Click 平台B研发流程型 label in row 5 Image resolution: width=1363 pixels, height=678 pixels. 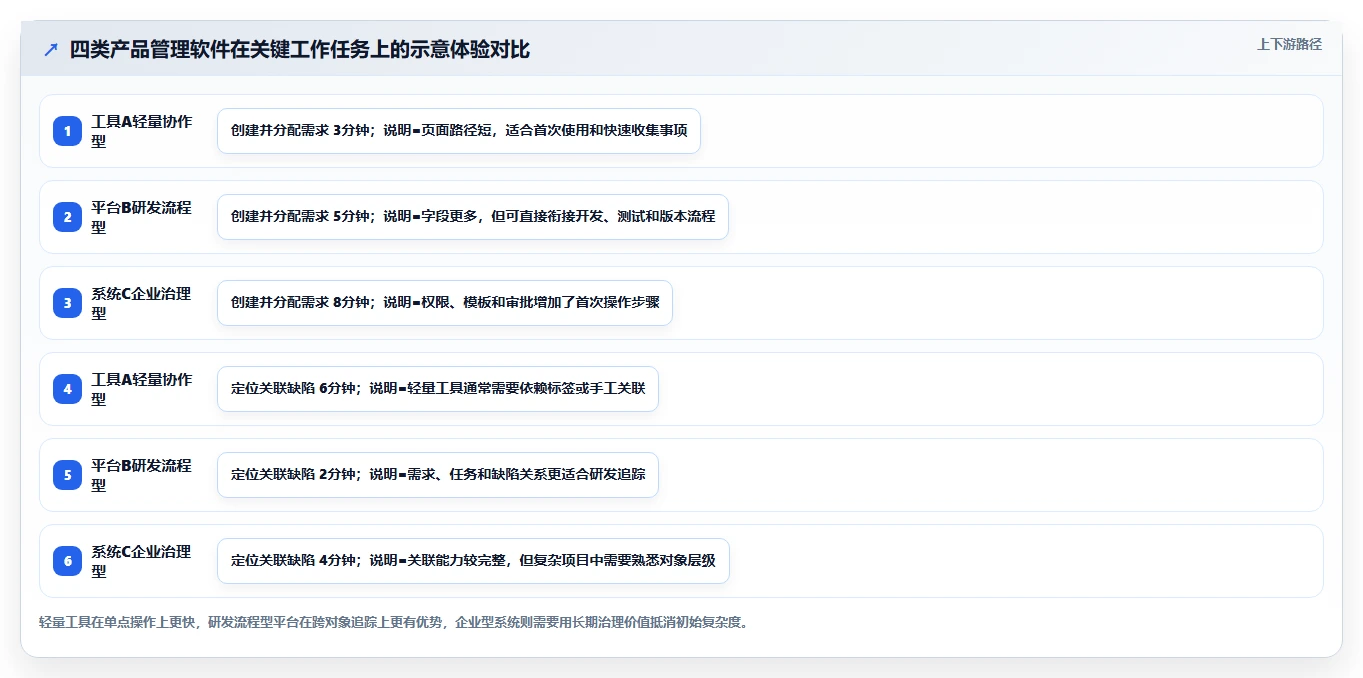coord(141,475)
